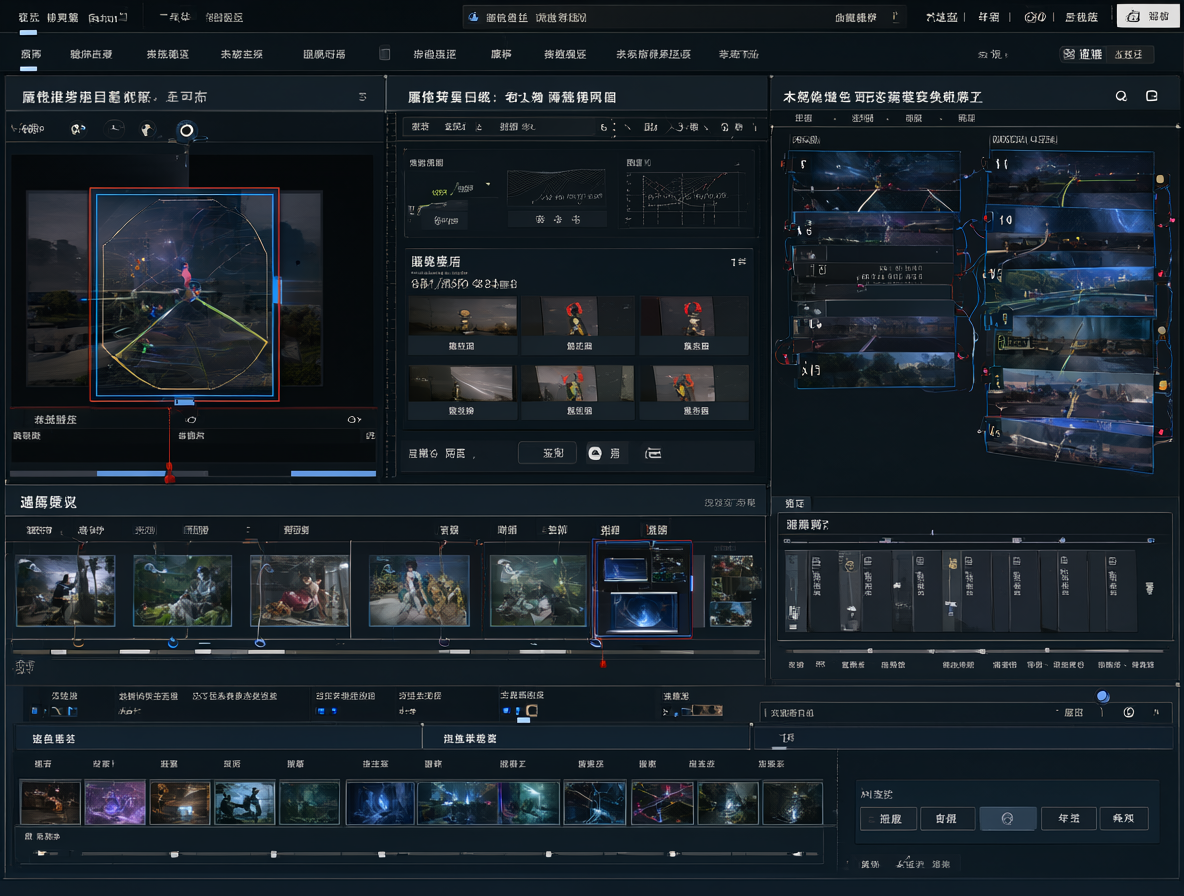
Task: Toggle the first blue square under the fifth timeline option label
Action: [x=506, y=711]
